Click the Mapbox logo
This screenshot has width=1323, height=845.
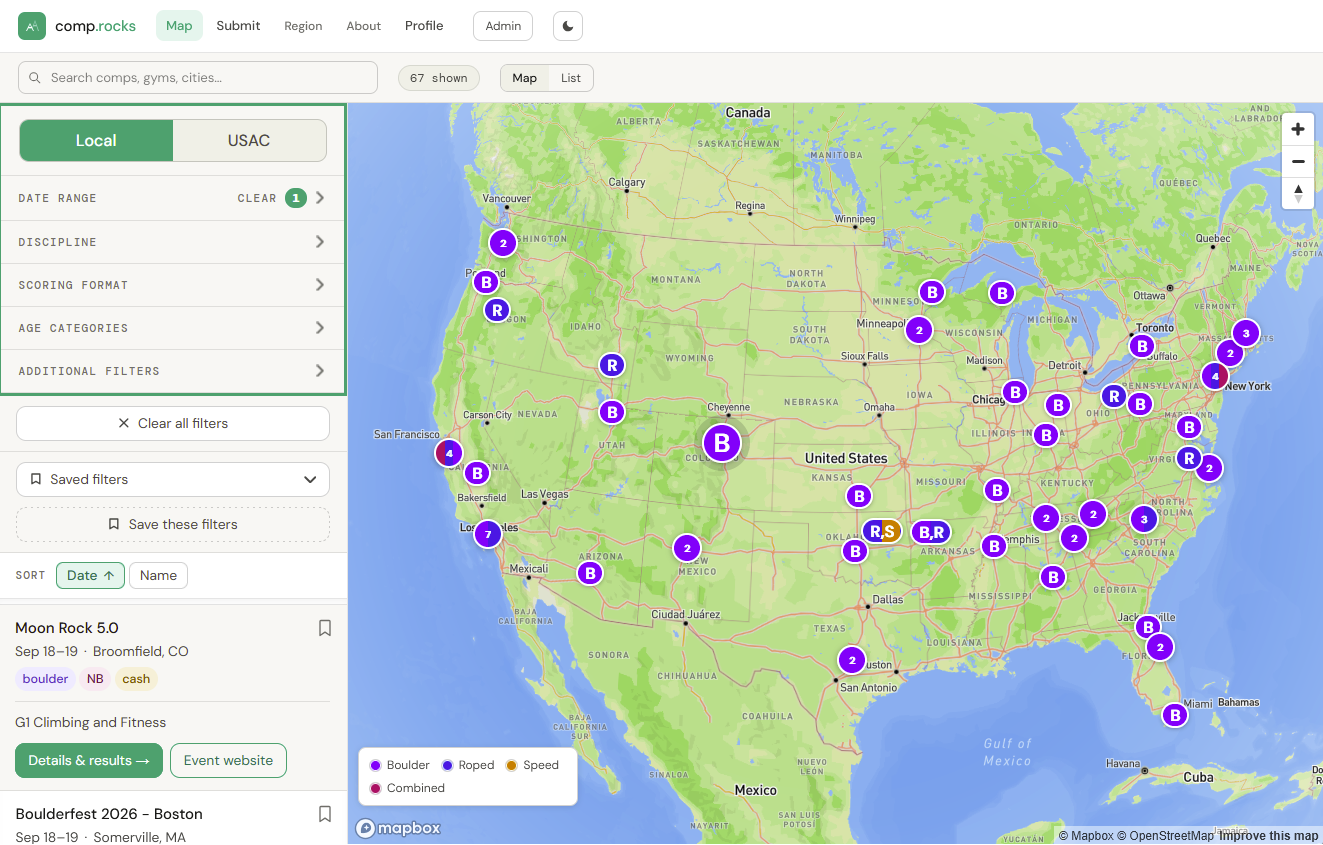click(x=398, y=828)
